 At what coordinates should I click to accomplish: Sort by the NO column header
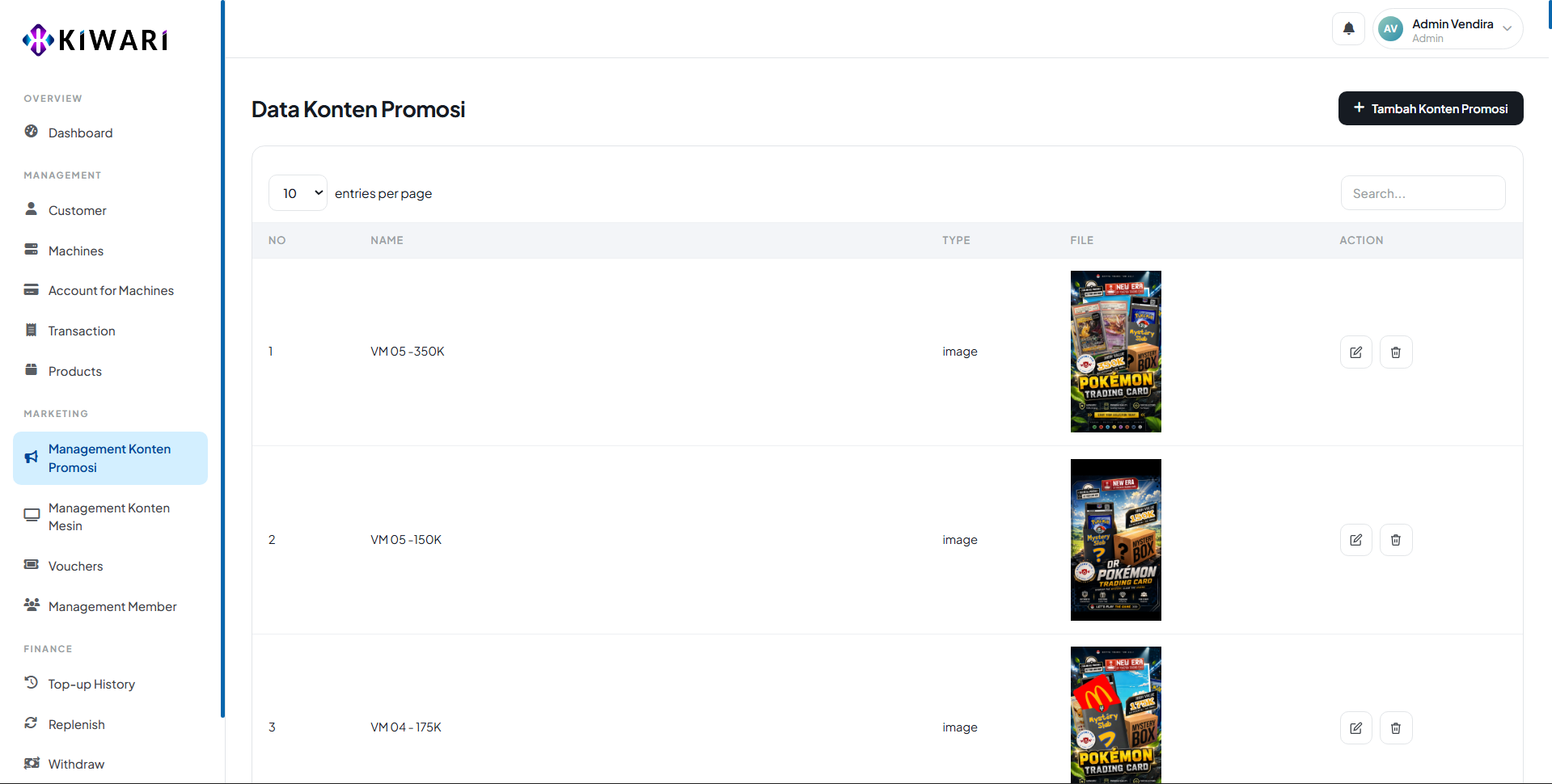coord(277,240)
